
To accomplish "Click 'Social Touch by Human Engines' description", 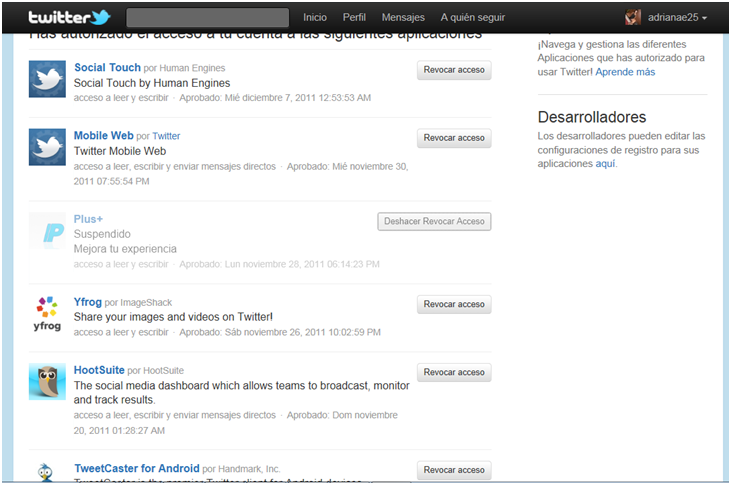I will 152,83.
